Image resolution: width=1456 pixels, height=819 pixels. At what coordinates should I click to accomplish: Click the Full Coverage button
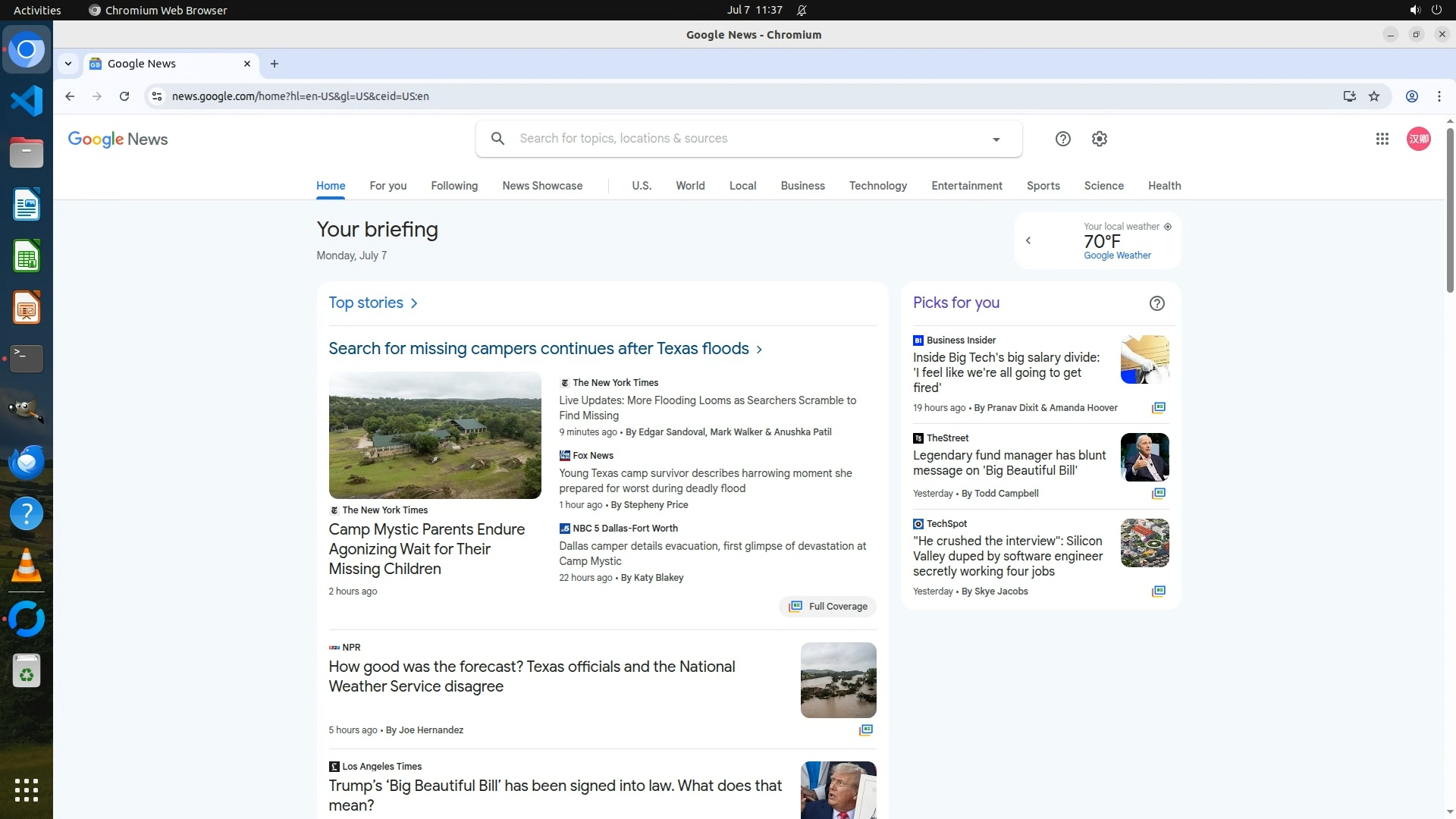[827, 607]
